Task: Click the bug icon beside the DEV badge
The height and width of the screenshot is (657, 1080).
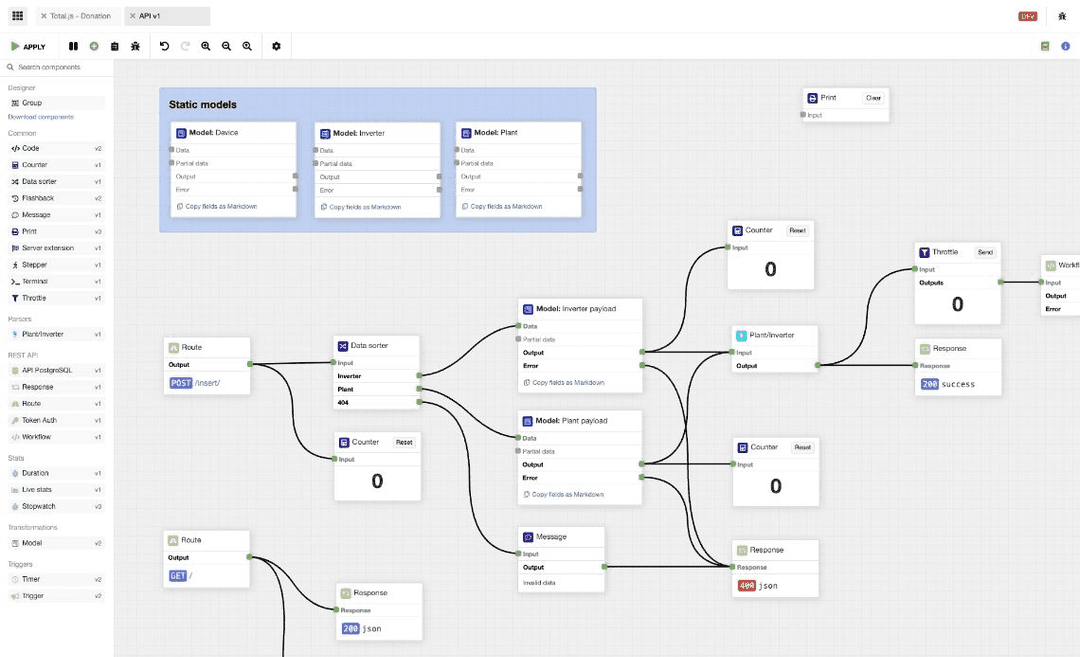Action: 1061,16
